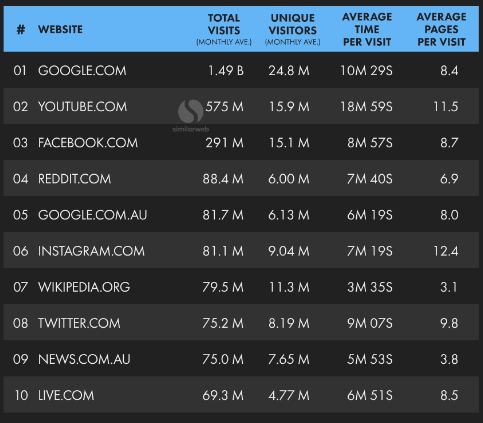This screenshot has height=423, width=483.
Task: Open GOOGLE.COM.AU in the list
Action: point(92,215)
